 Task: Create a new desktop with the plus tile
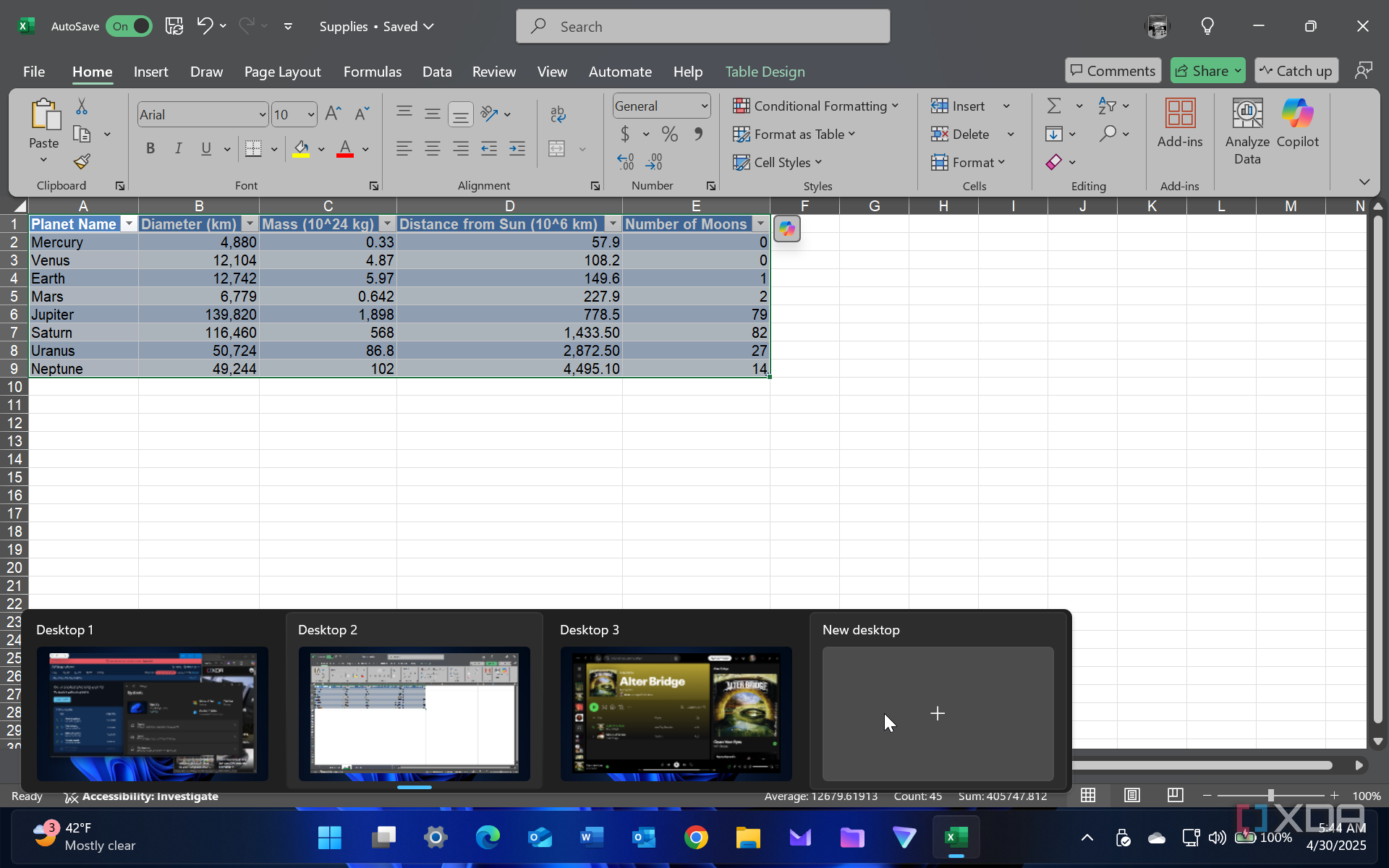click(938, 713)
